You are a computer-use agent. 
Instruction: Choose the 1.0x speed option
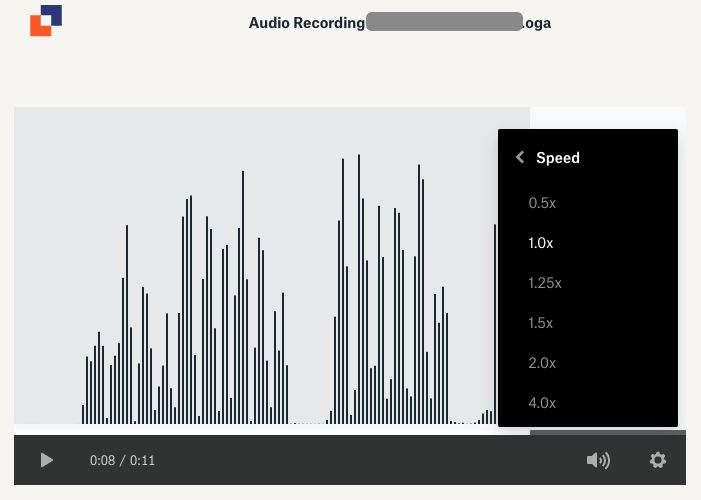click(x=541, y=243)
